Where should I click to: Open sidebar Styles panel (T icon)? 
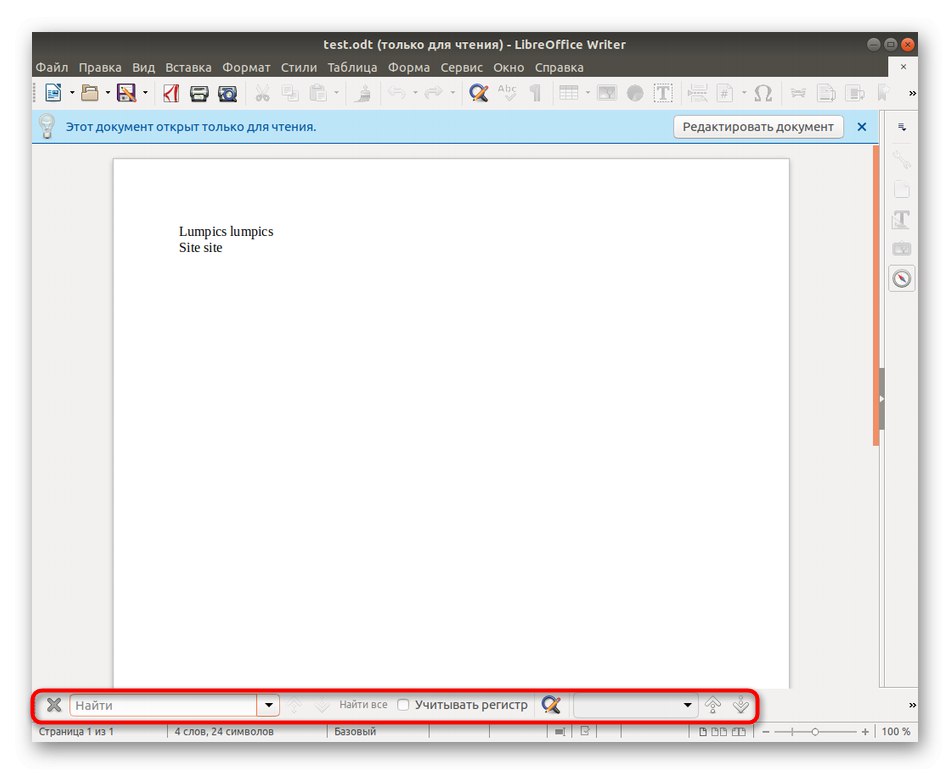901,219
